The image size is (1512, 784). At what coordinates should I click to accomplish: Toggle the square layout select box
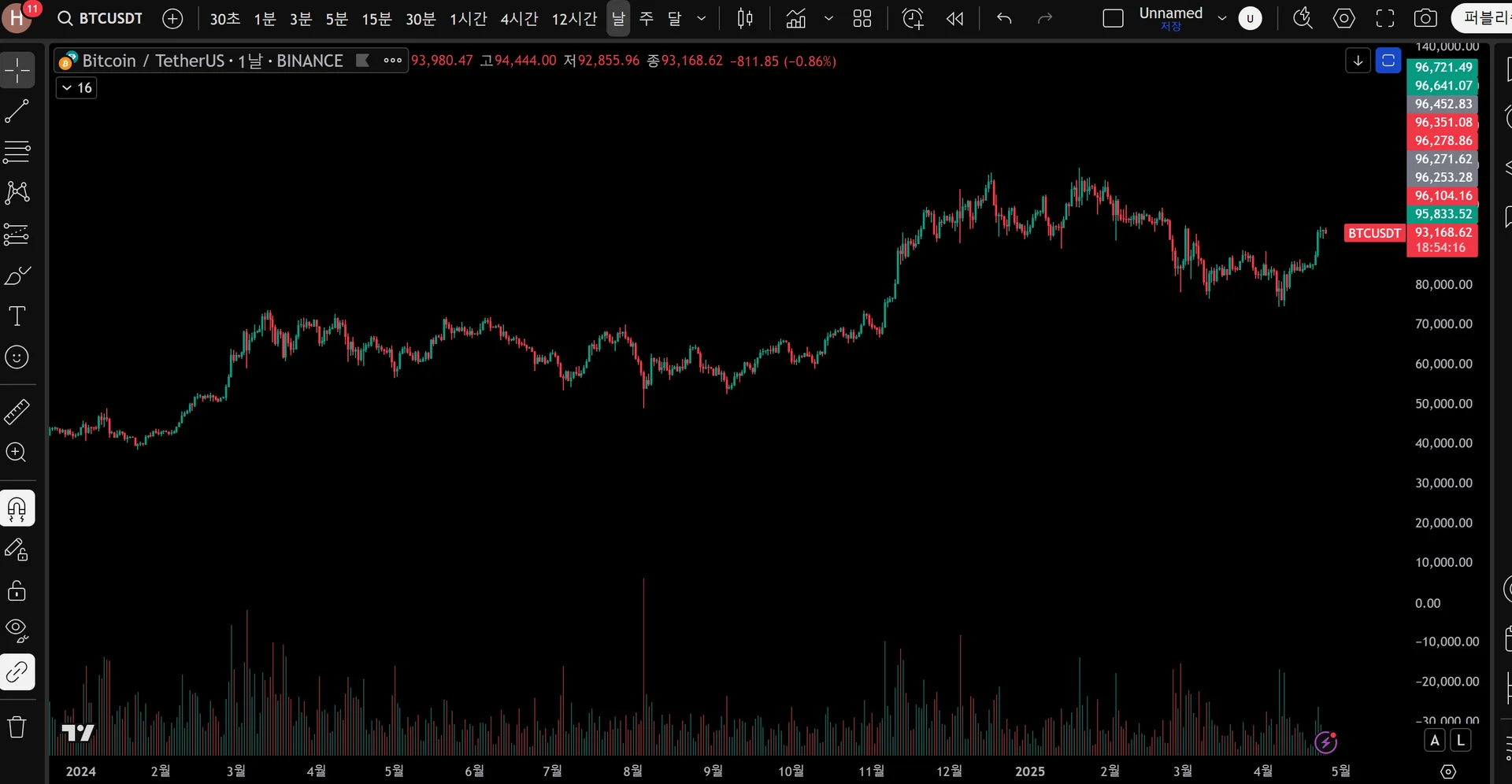[1113, 18]
